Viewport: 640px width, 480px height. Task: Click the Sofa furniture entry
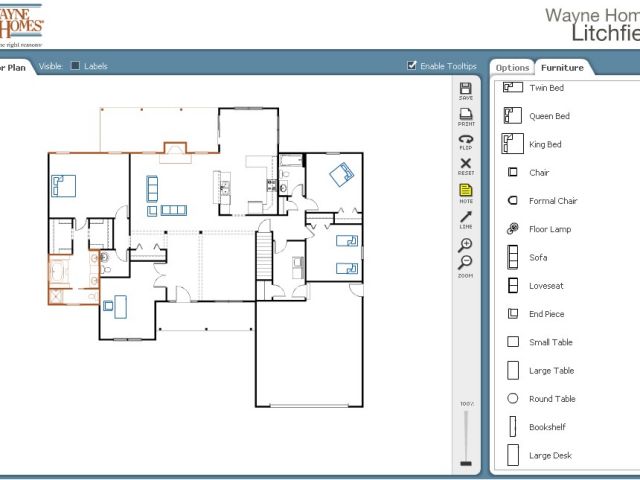(x=513, y=257)
